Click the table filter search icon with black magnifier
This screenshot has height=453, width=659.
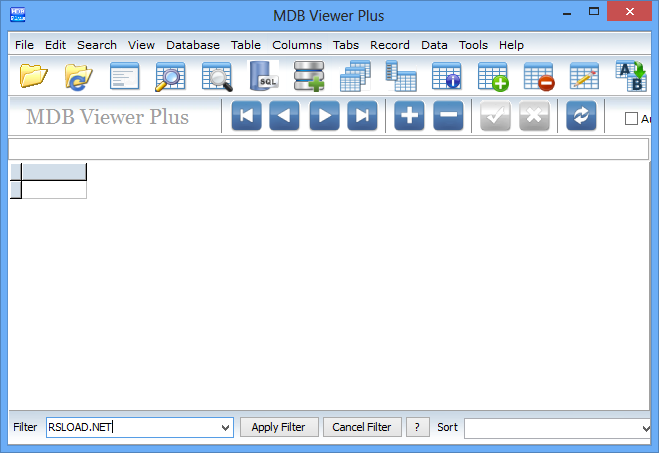(217, 76)
